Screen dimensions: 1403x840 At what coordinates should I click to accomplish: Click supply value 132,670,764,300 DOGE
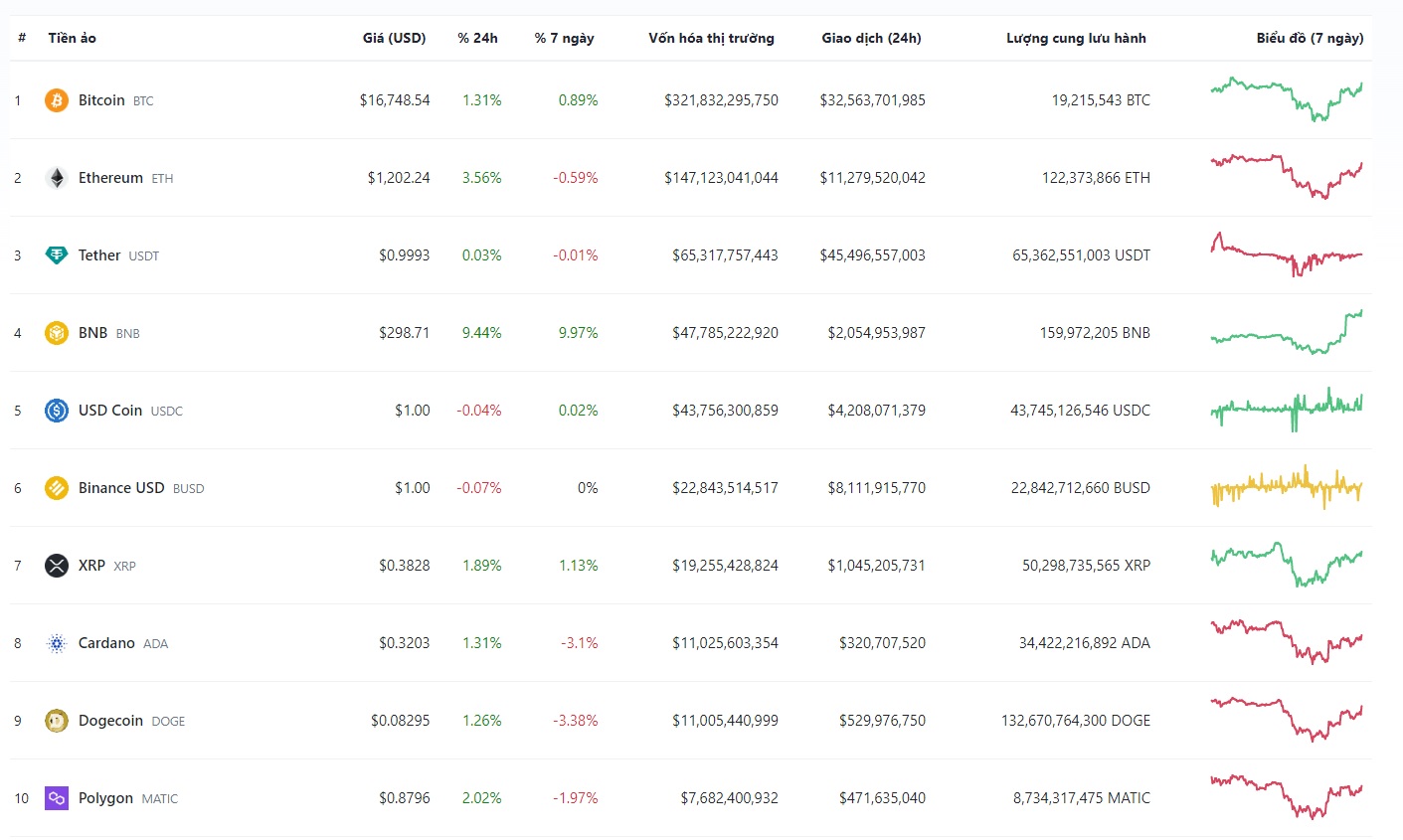[1076, 721]
